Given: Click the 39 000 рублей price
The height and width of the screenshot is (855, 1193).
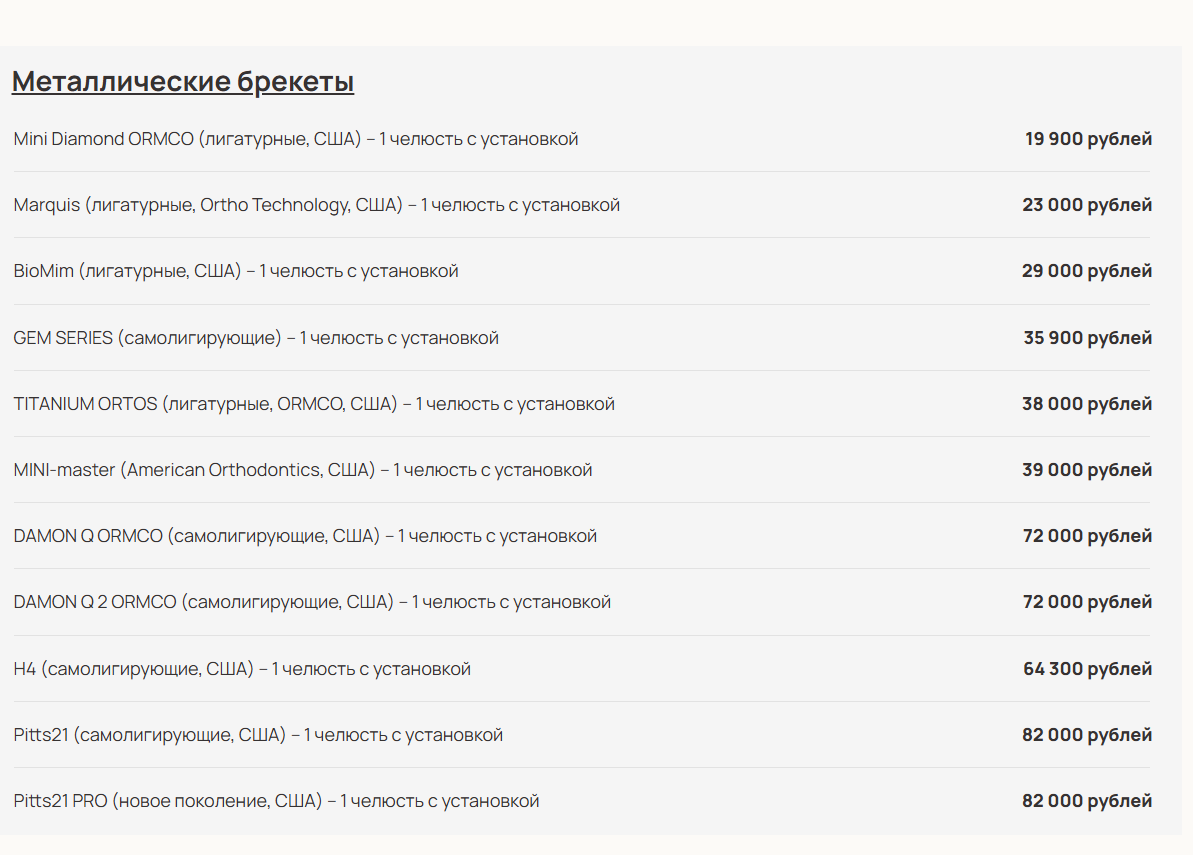Looking at the screenshot, I should click(x=1087, y=470).
